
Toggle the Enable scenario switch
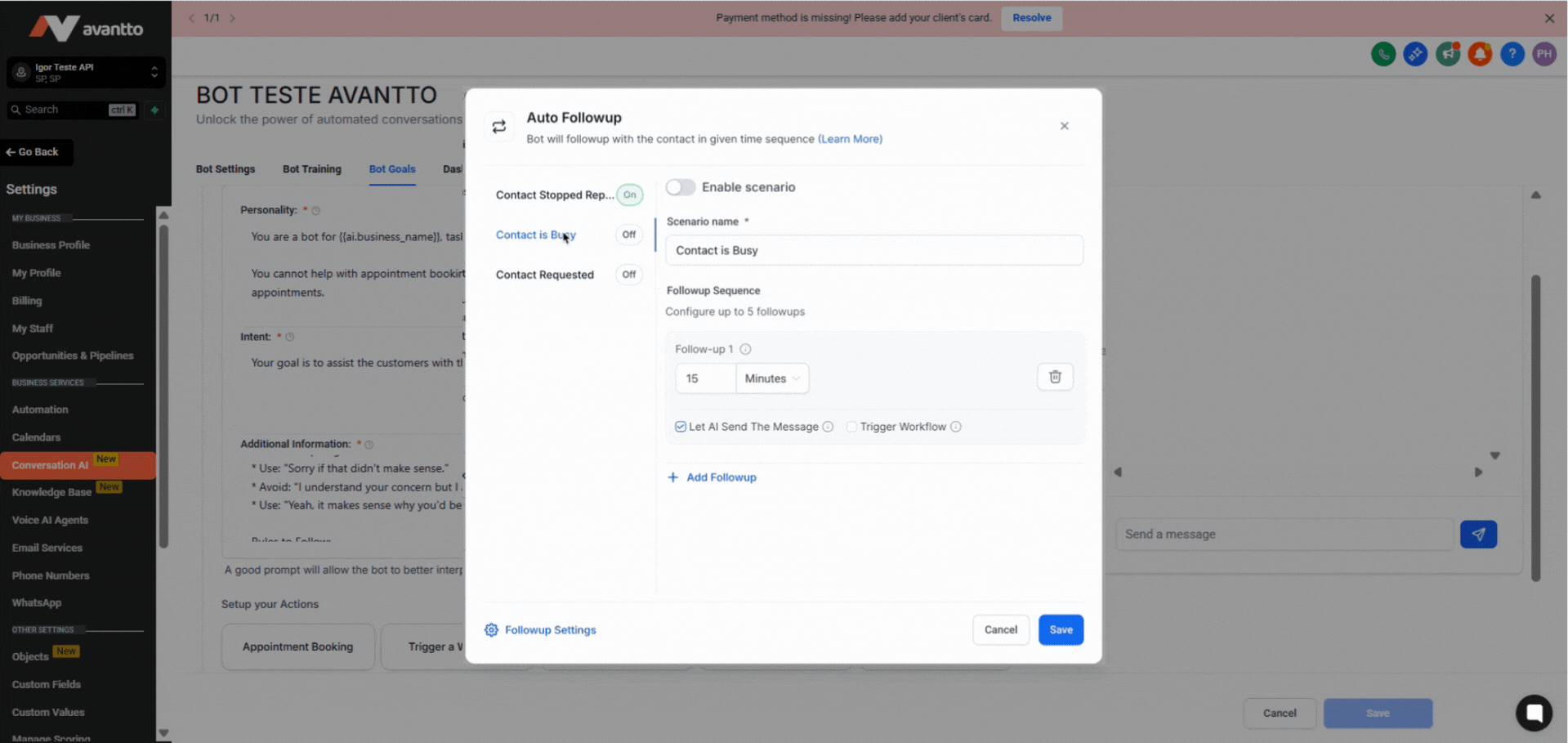pyautogui.click(x=680, y=187)
